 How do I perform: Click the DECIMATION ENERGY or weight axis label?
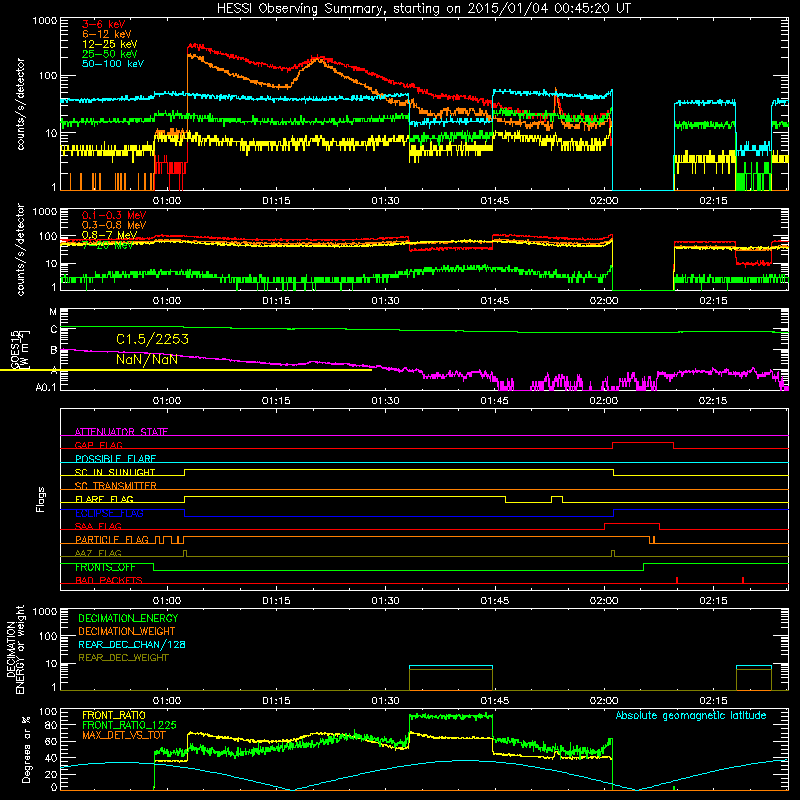click(15, 649)
